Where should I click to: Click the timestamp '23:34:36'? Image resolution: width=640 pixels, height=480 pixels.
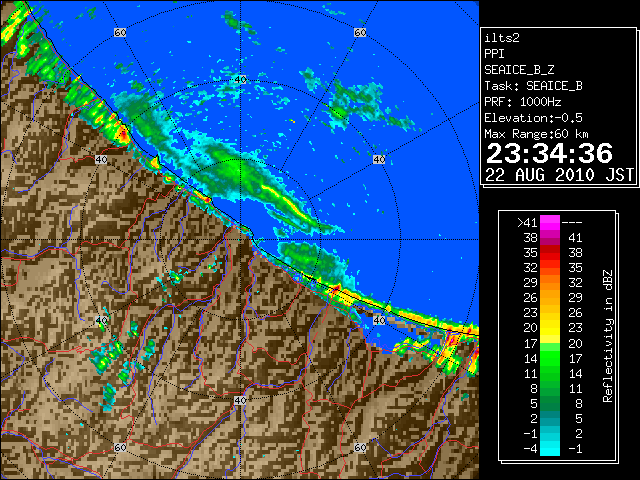tap(549, 153)
